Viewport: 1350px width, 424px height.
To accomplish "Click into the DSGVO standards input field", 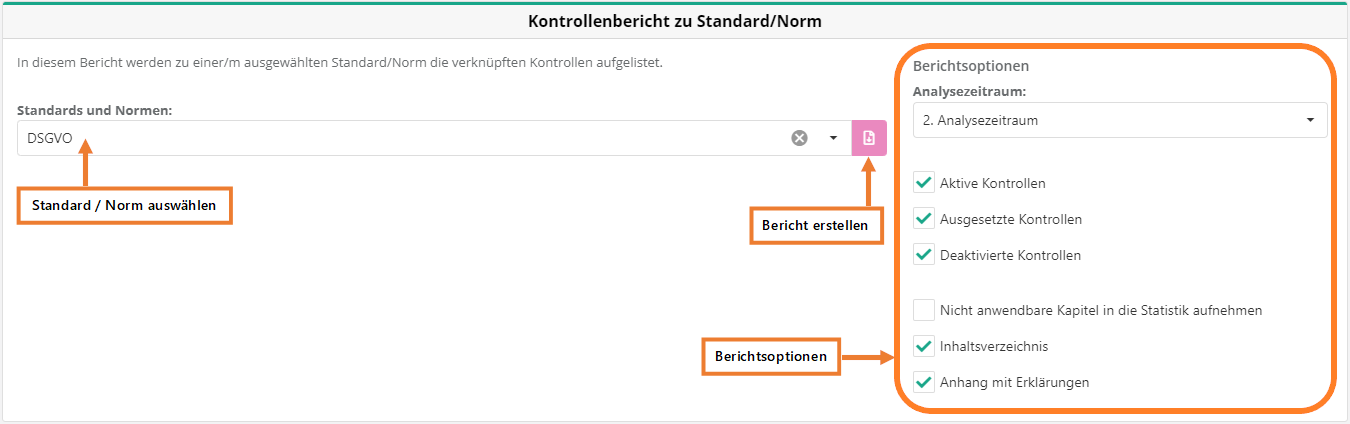I will [400, 138].
